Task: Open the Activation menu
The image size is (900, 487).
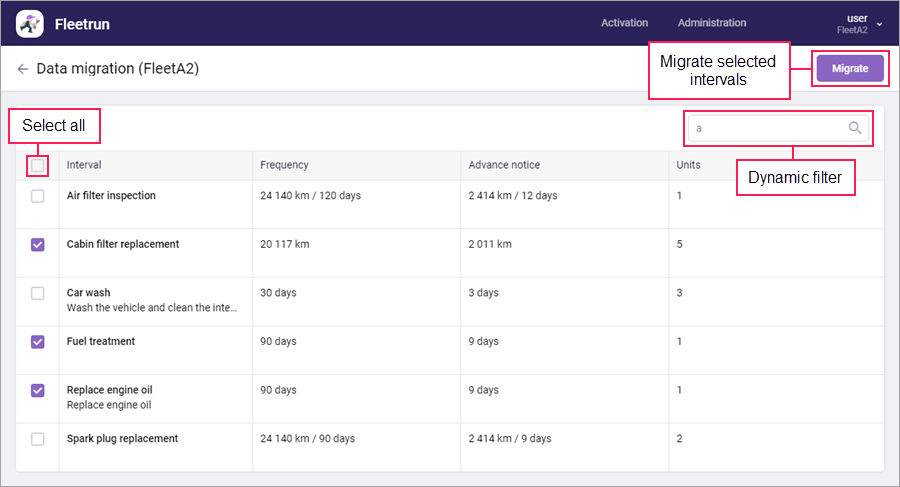Action: [x=624, y=23]
